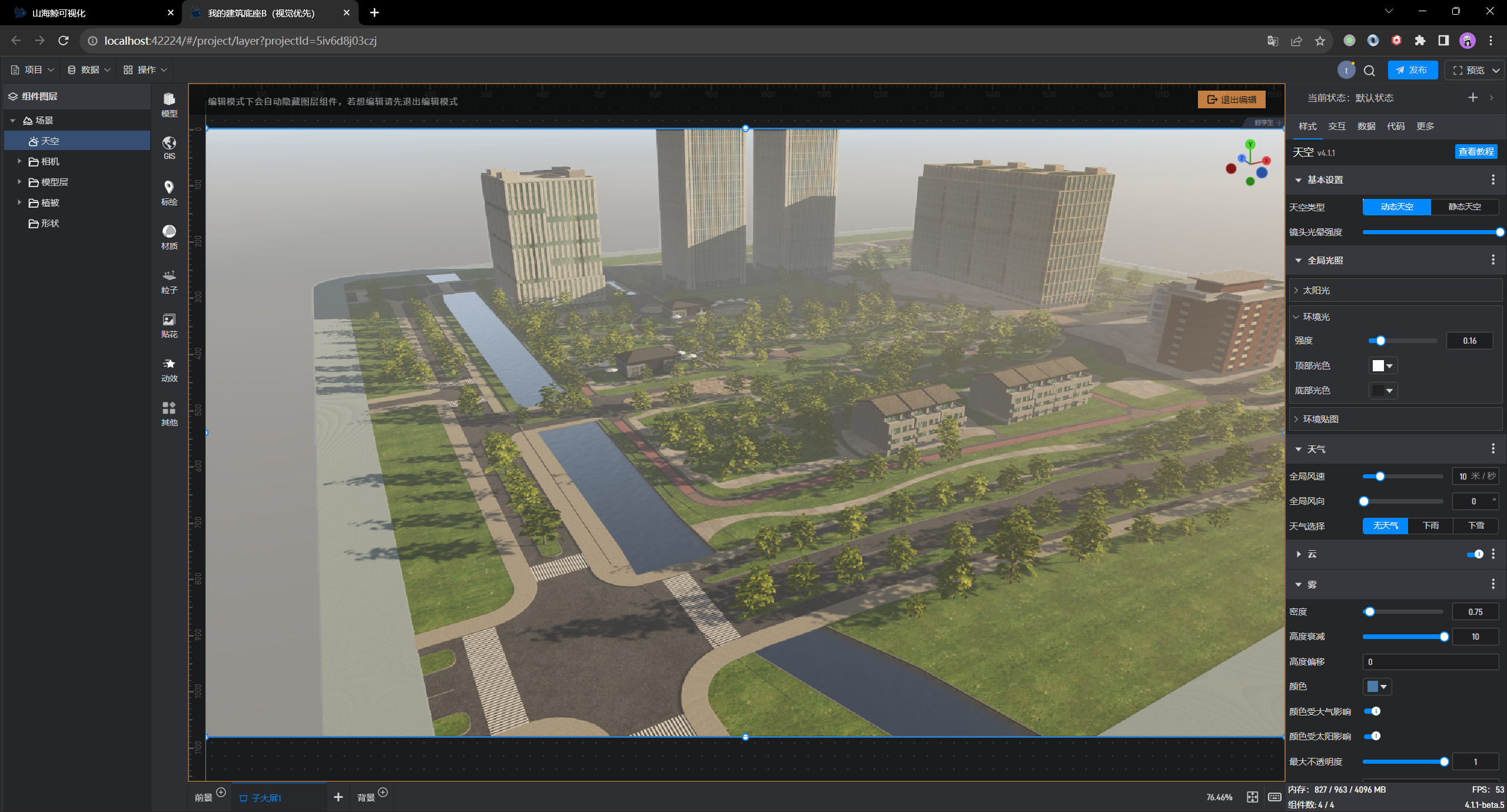
Task: Open the 模型 (Model) tool panel
Action: pyautogui.click(x=169, y=105)
